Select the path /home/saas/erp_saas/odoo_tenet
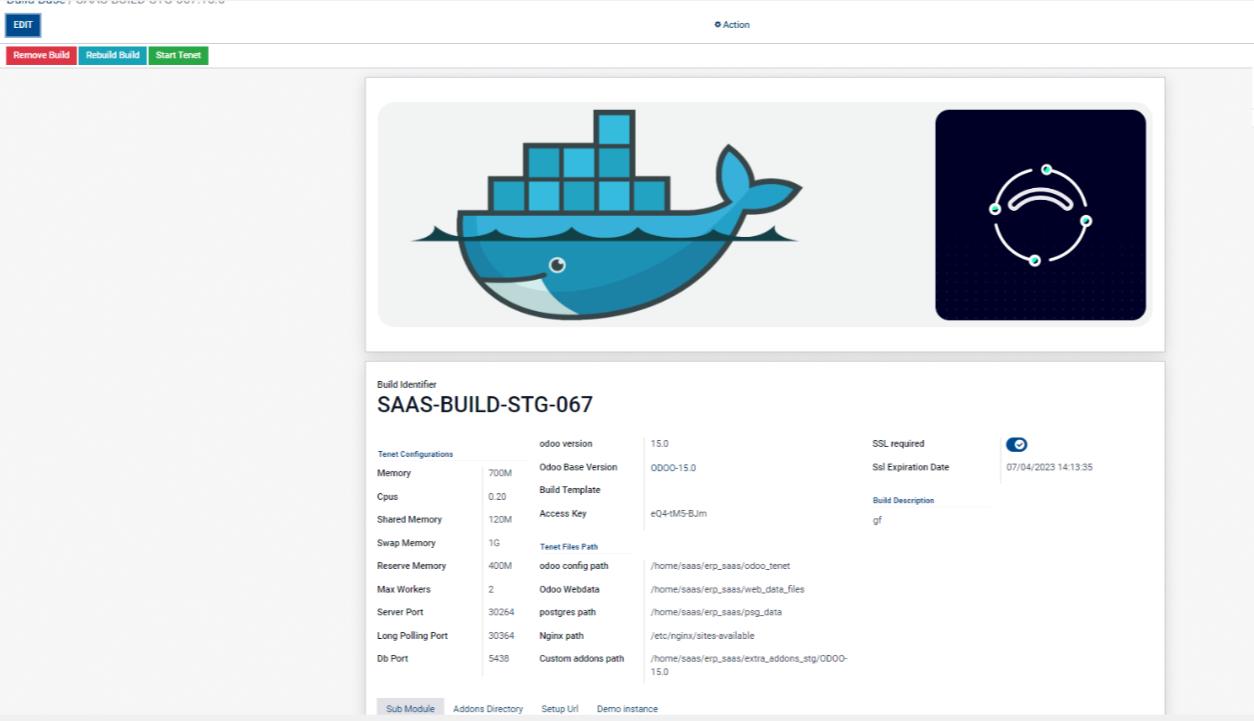Viewport: 1254px width, 721px height. click(x=720, y=566)
